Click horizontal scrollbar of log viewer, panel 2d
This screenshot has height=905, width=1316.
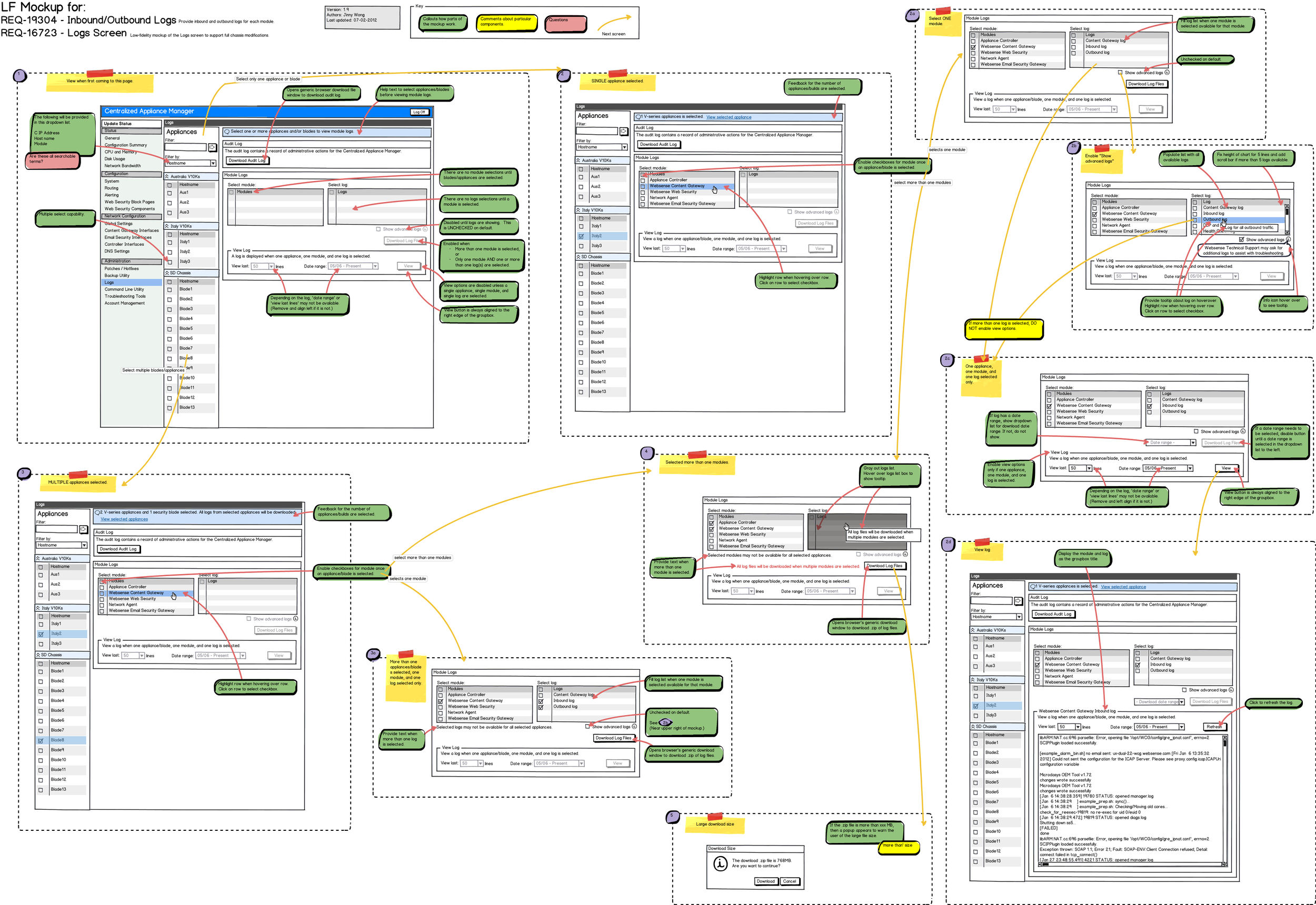(x=1131, y=864)
